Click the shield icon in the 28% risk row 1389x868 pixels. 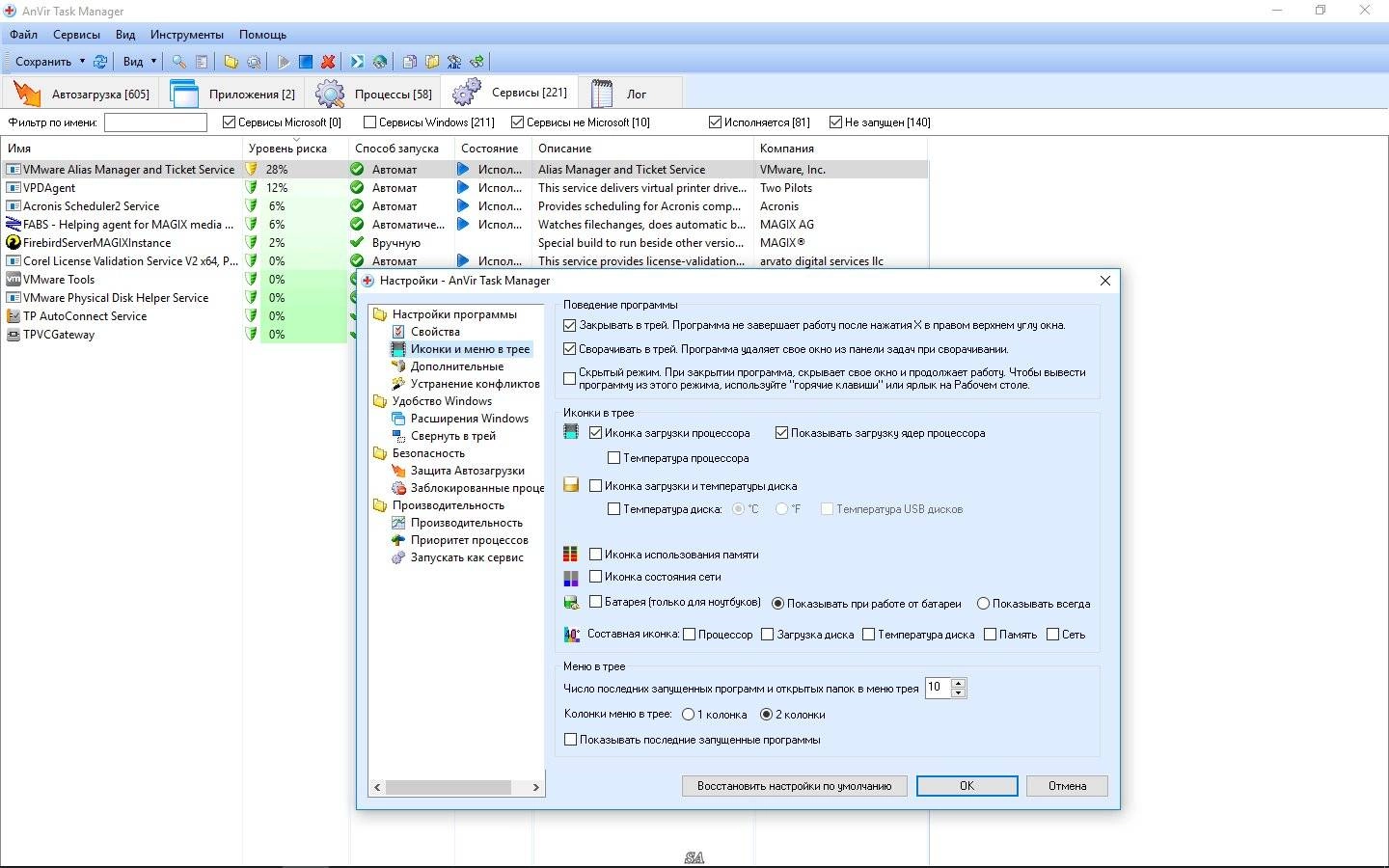click(x=252, y=169)
